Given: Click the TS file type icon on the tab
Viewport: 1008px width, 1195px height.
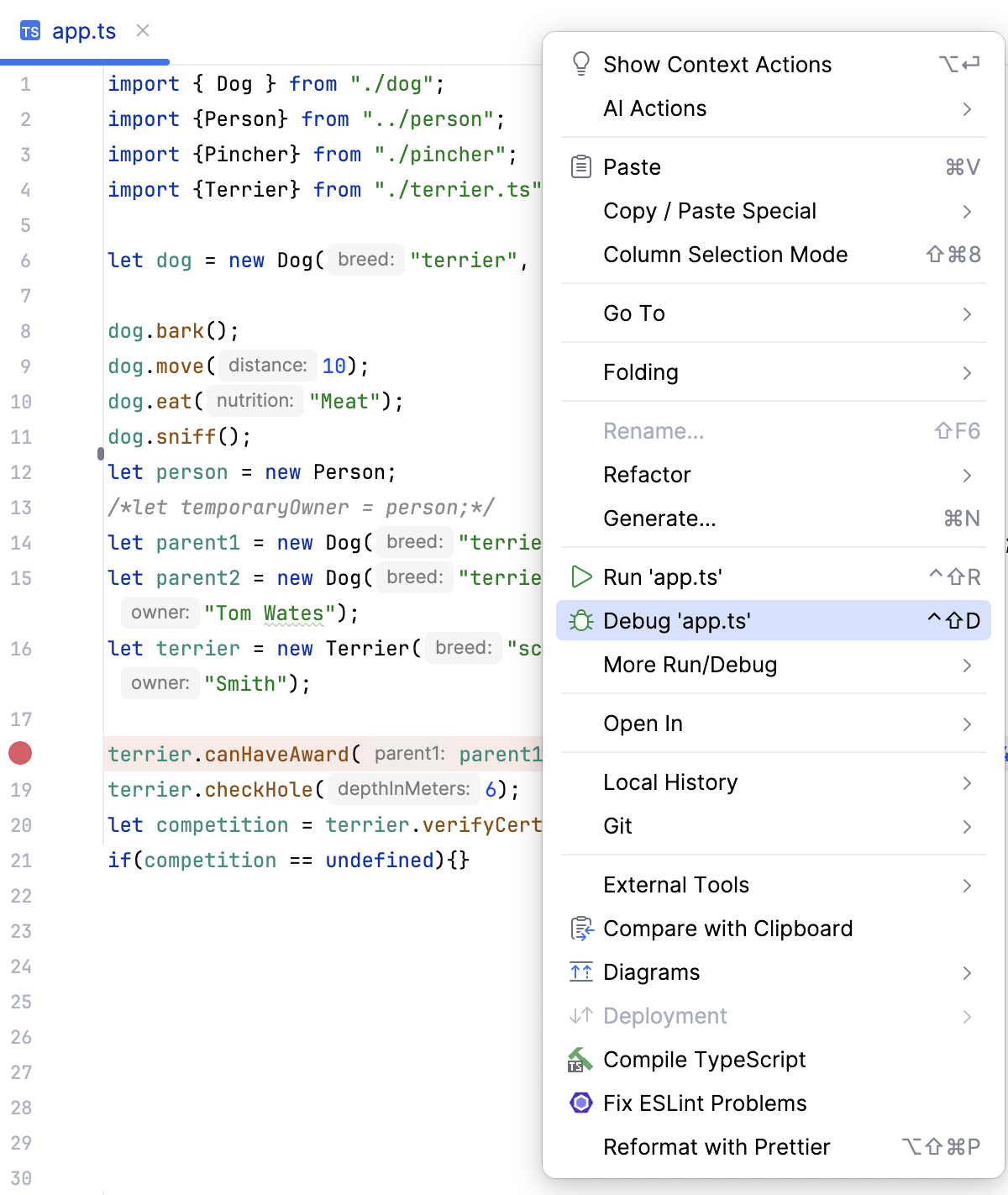Looking at the screenshot, I should pyautogui.click(x=32, y=31).
